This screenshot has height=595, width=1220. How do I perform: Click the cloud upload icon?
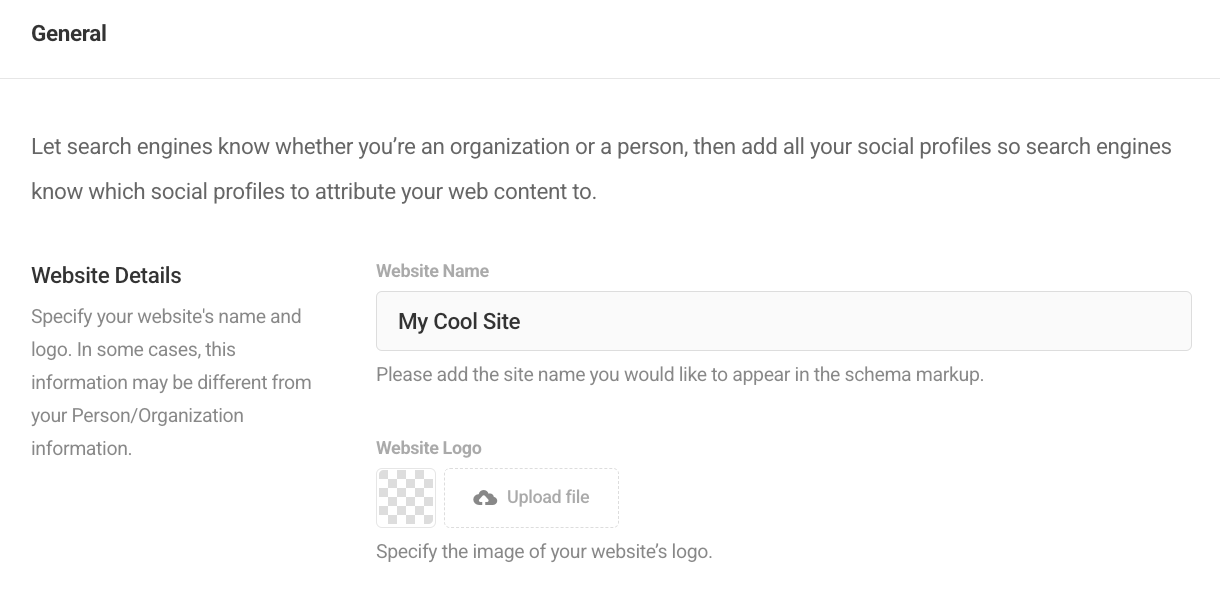coord(485,498)
